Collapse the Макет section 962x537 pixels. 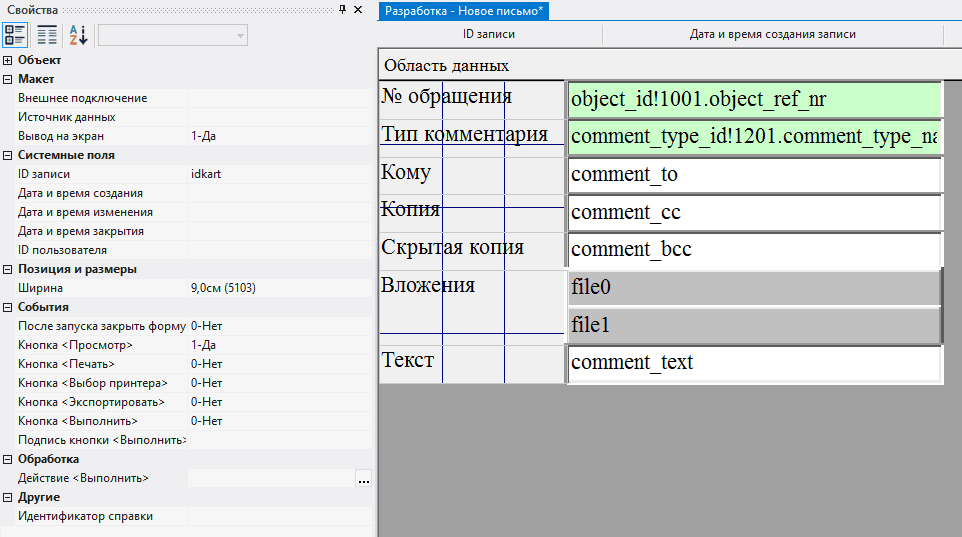pyautogui.click(x=8, y=79)
